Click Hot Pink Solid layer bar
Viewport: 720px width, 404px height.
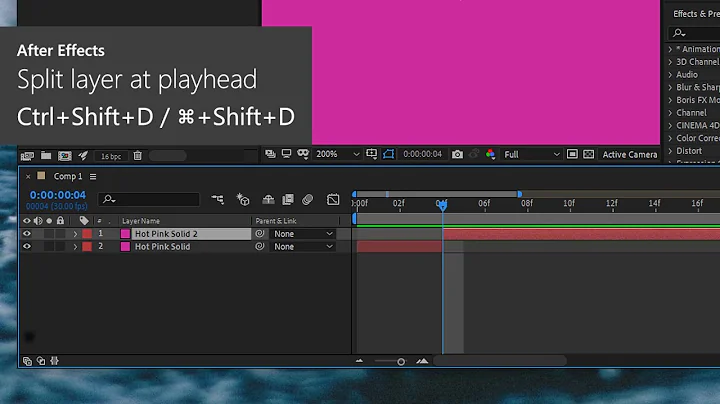point(399,247)
